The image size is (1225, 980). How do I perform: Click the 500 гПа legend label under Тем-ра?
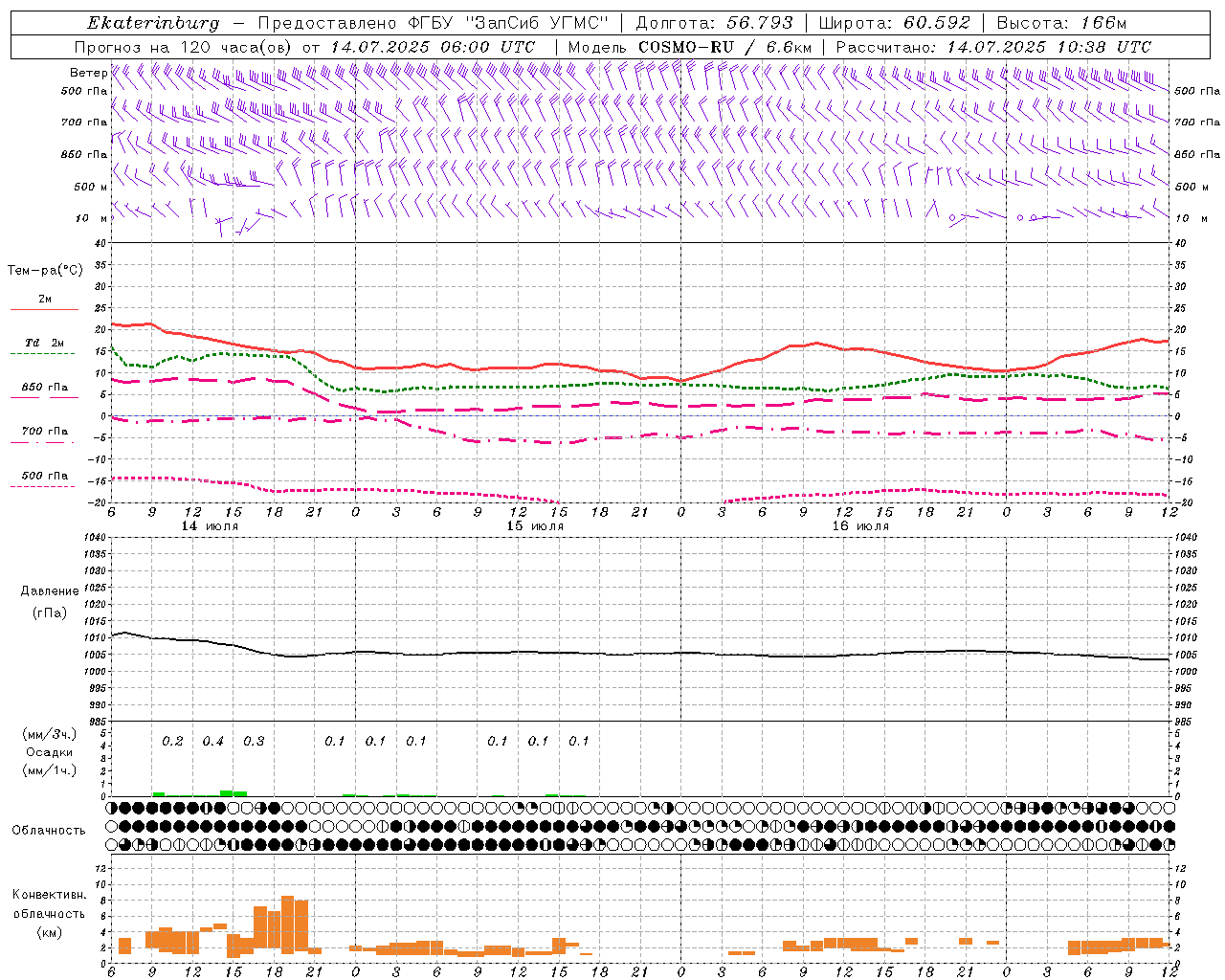pos(45,476)
